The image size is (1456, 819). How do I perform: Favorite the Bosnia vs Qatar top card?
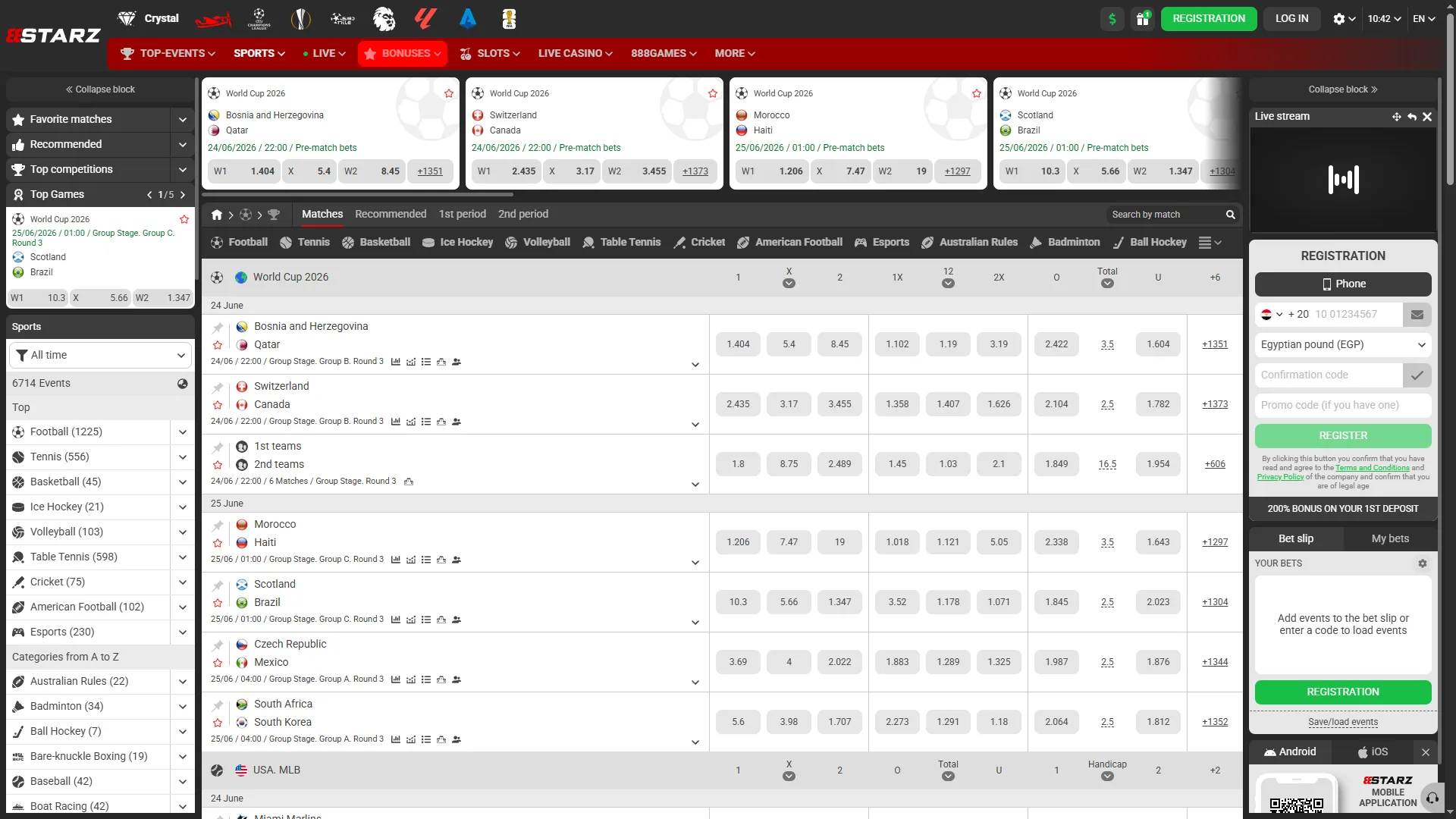point(449,93)
